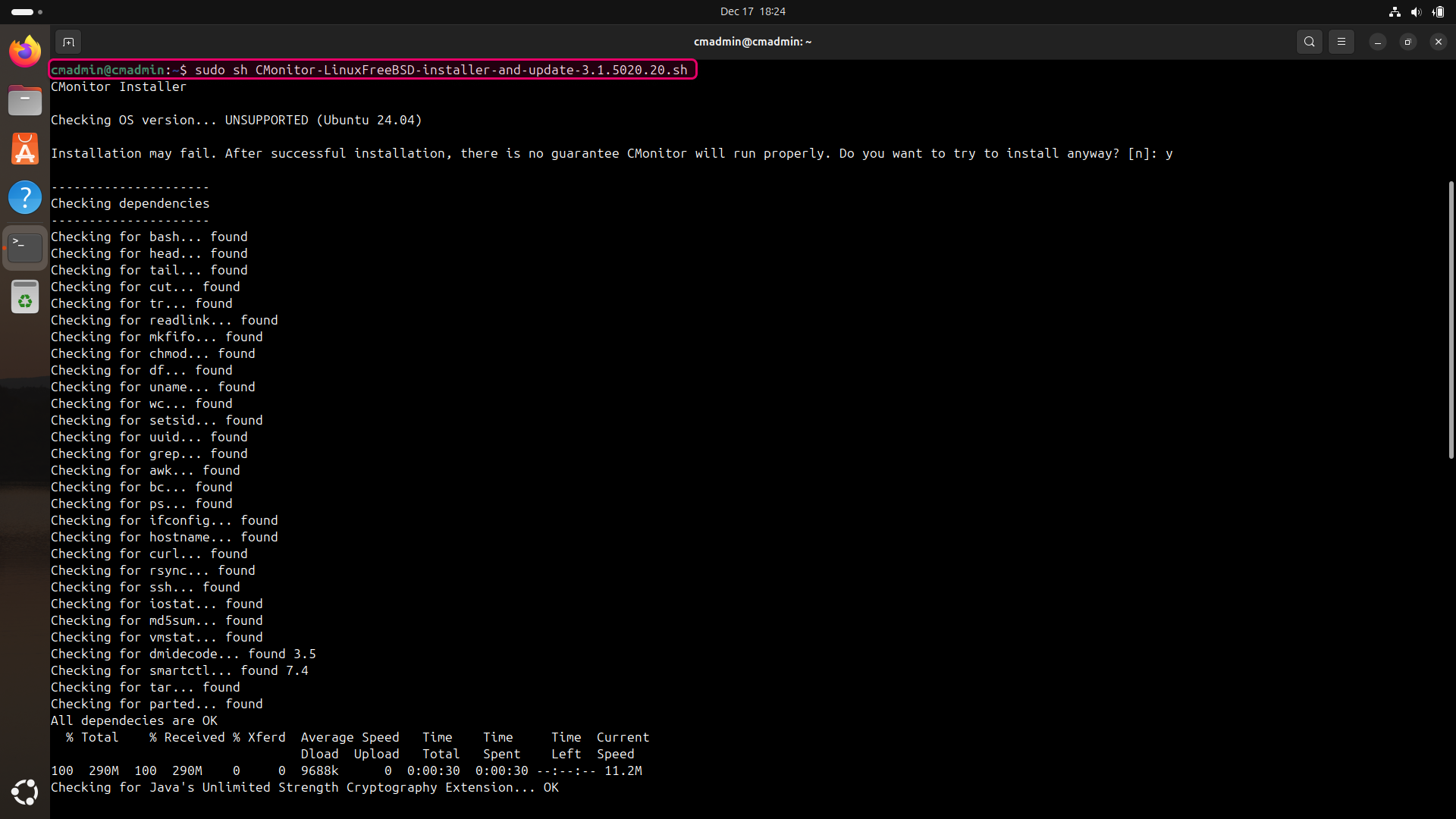1456x819 pixels.
Task: Open the network status indicator
Action: pos(1395,11)
